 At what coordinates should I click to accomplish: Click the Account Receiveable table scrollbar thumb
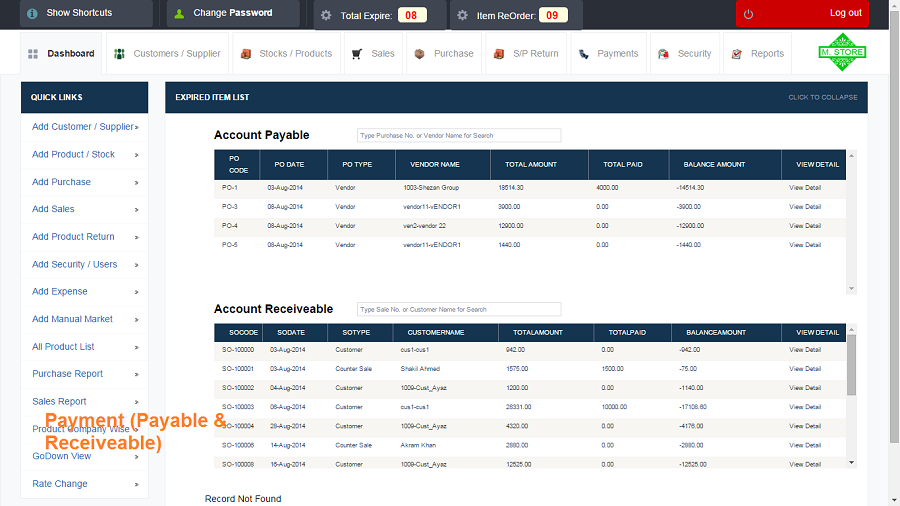851,365
